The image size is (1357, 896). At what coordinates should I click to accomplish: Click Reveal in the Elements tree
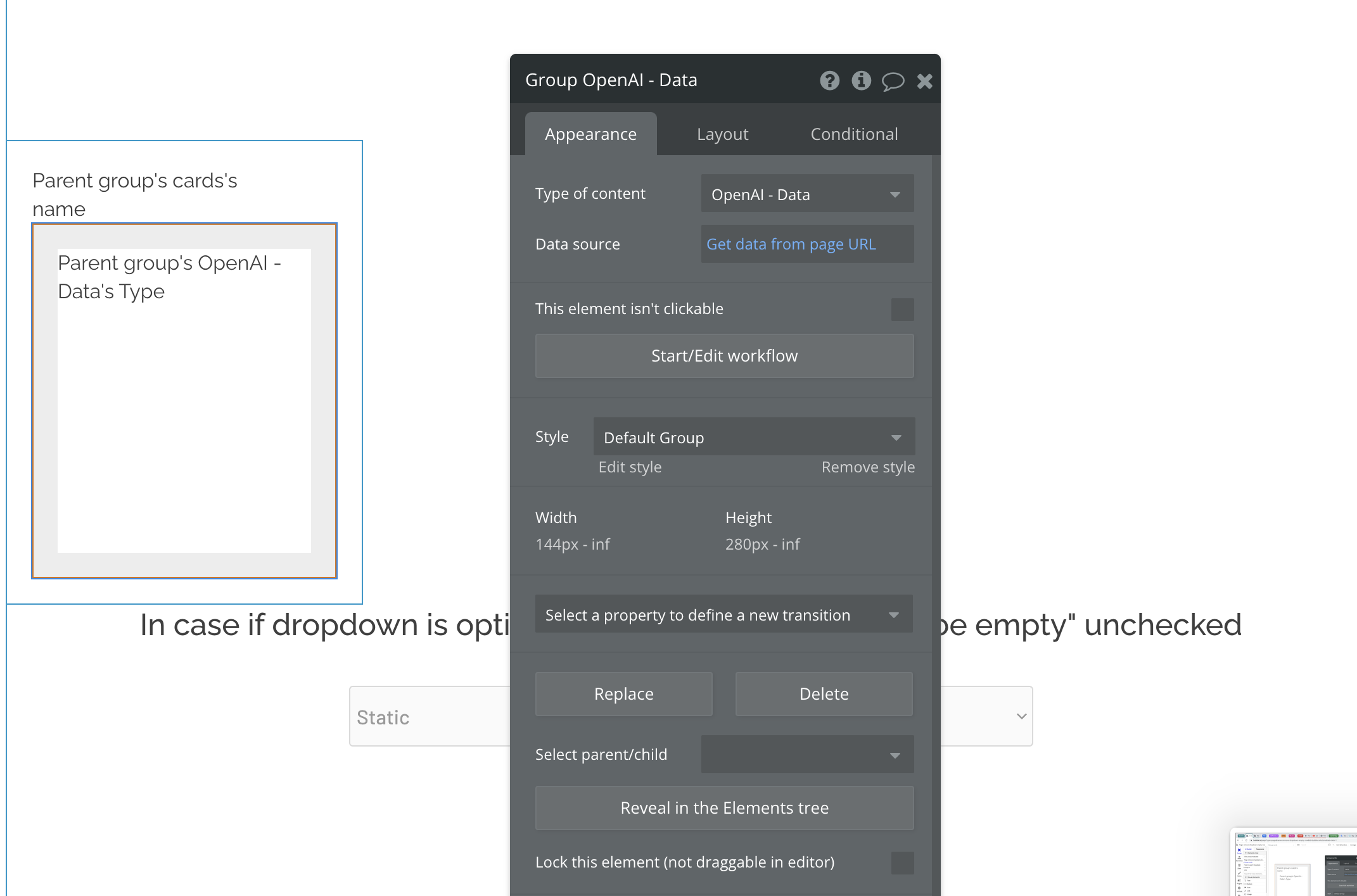pyautogui.click(x=724, y=808)
